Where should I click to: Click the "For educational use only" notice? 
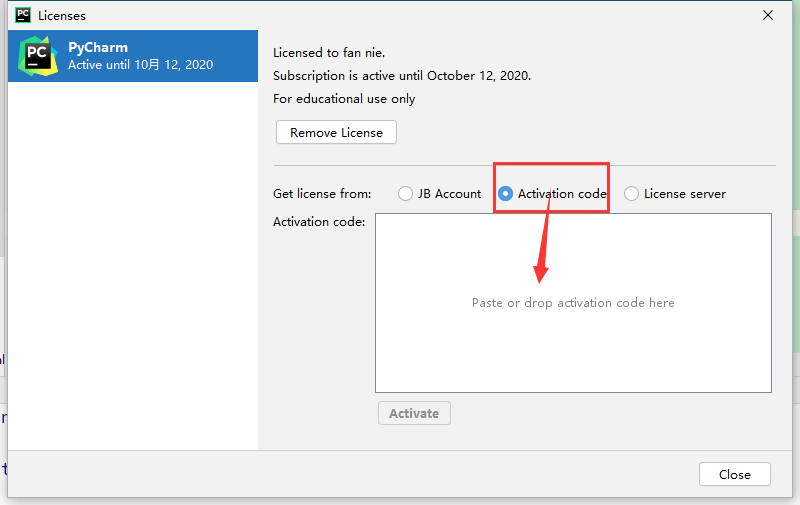pyautogui.click(x=344, y=99)
